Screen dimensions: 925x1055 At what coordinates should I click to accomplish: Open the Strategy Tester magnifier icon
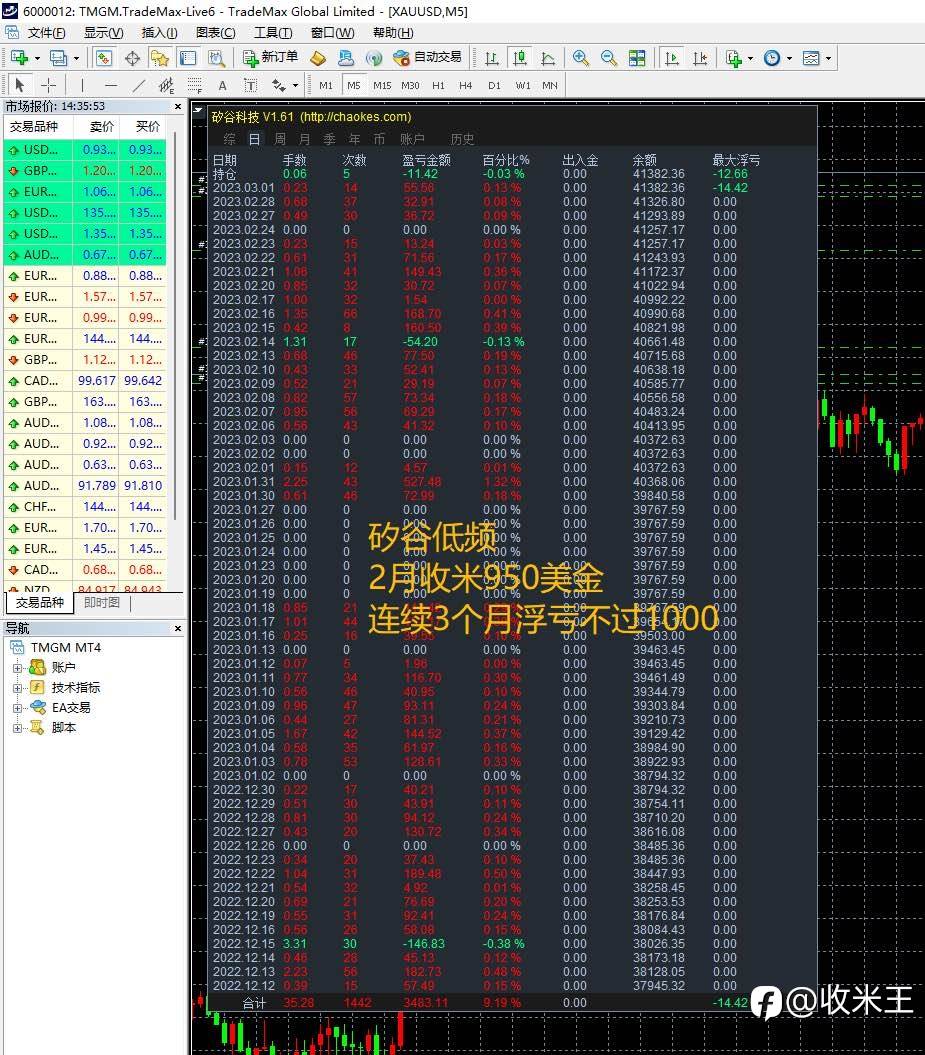point(216,58)
